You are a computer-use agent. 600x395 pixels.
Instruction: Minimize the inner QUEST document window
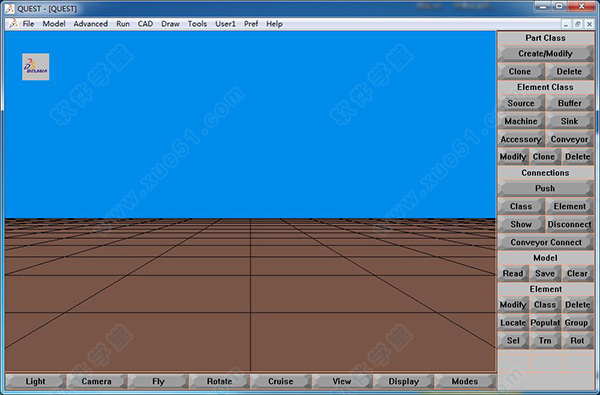pyautogui.click(x=566, y=24)
